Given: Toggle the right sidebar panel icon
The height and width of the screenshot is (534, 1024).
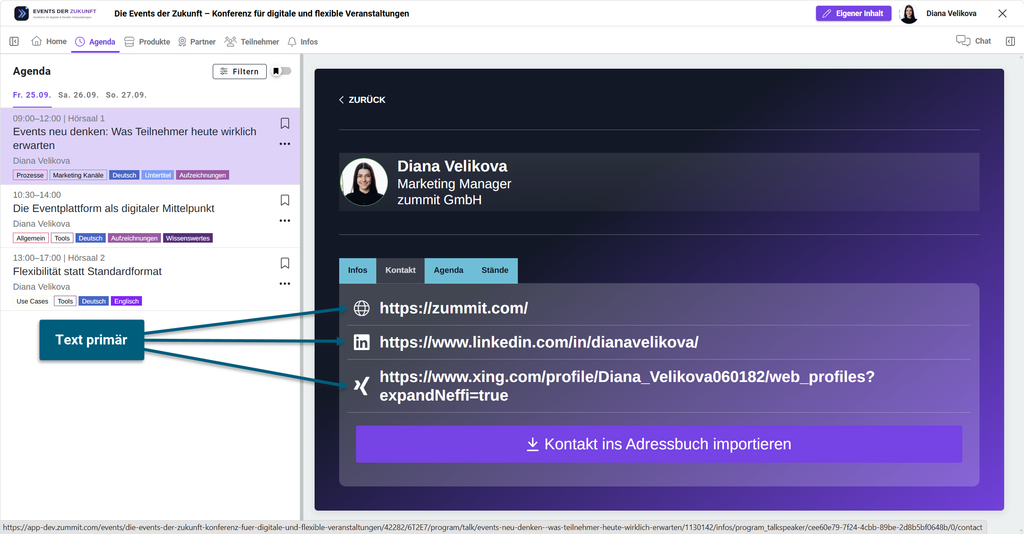Looking at the screenshot, I should pos(1010,41).
